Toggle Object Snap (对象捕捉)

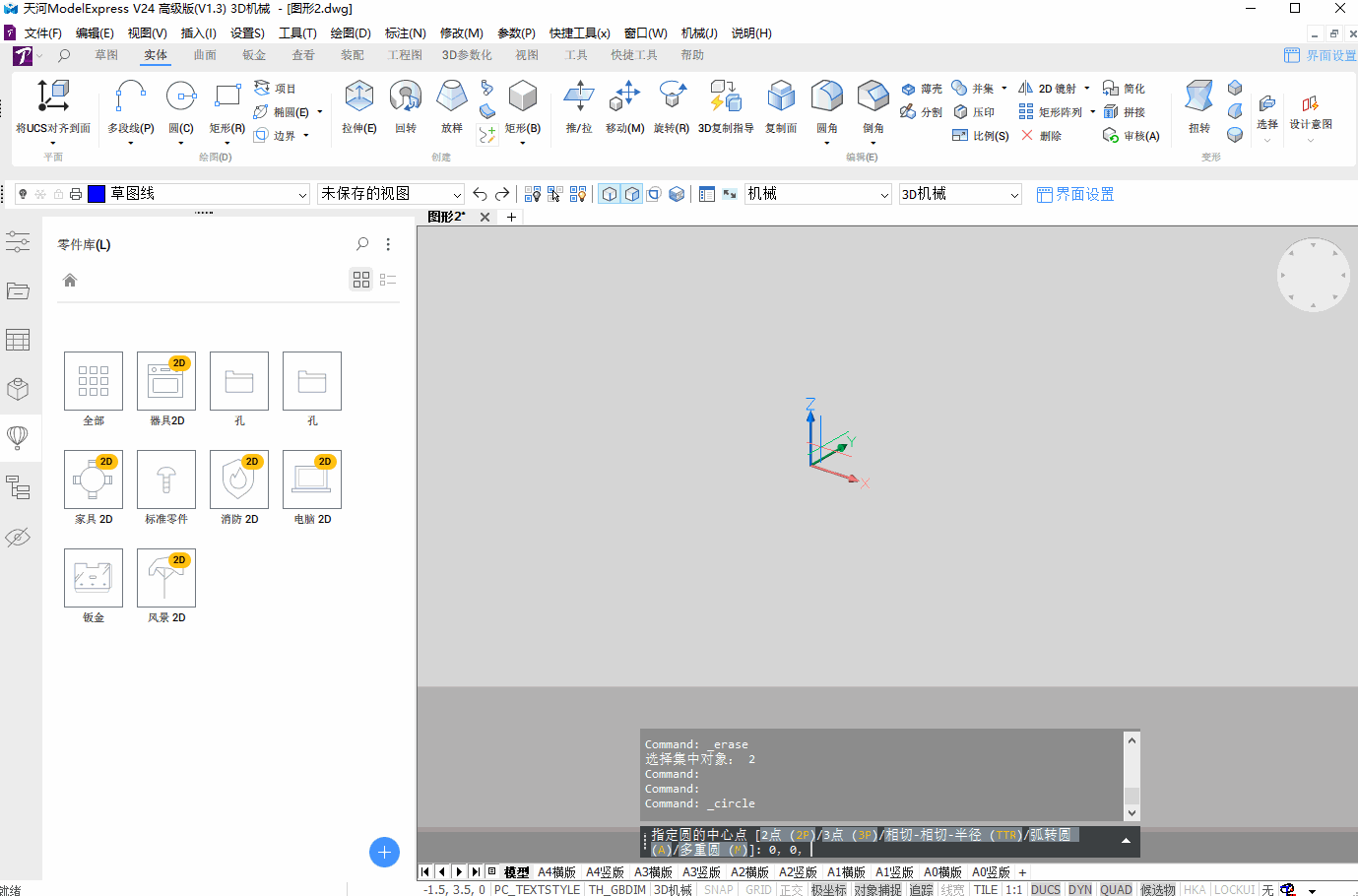[877, 889]
